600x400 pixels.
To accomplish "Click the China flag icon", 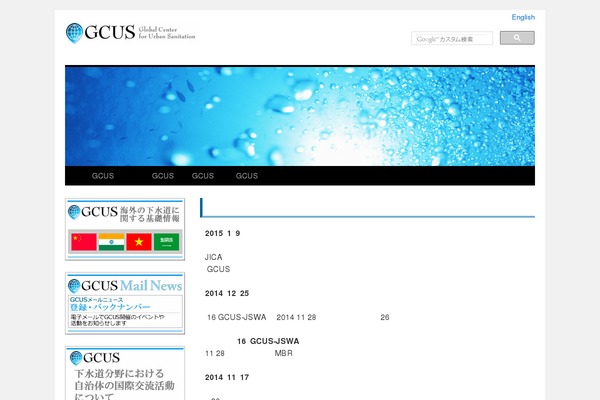I will (84, 242).
